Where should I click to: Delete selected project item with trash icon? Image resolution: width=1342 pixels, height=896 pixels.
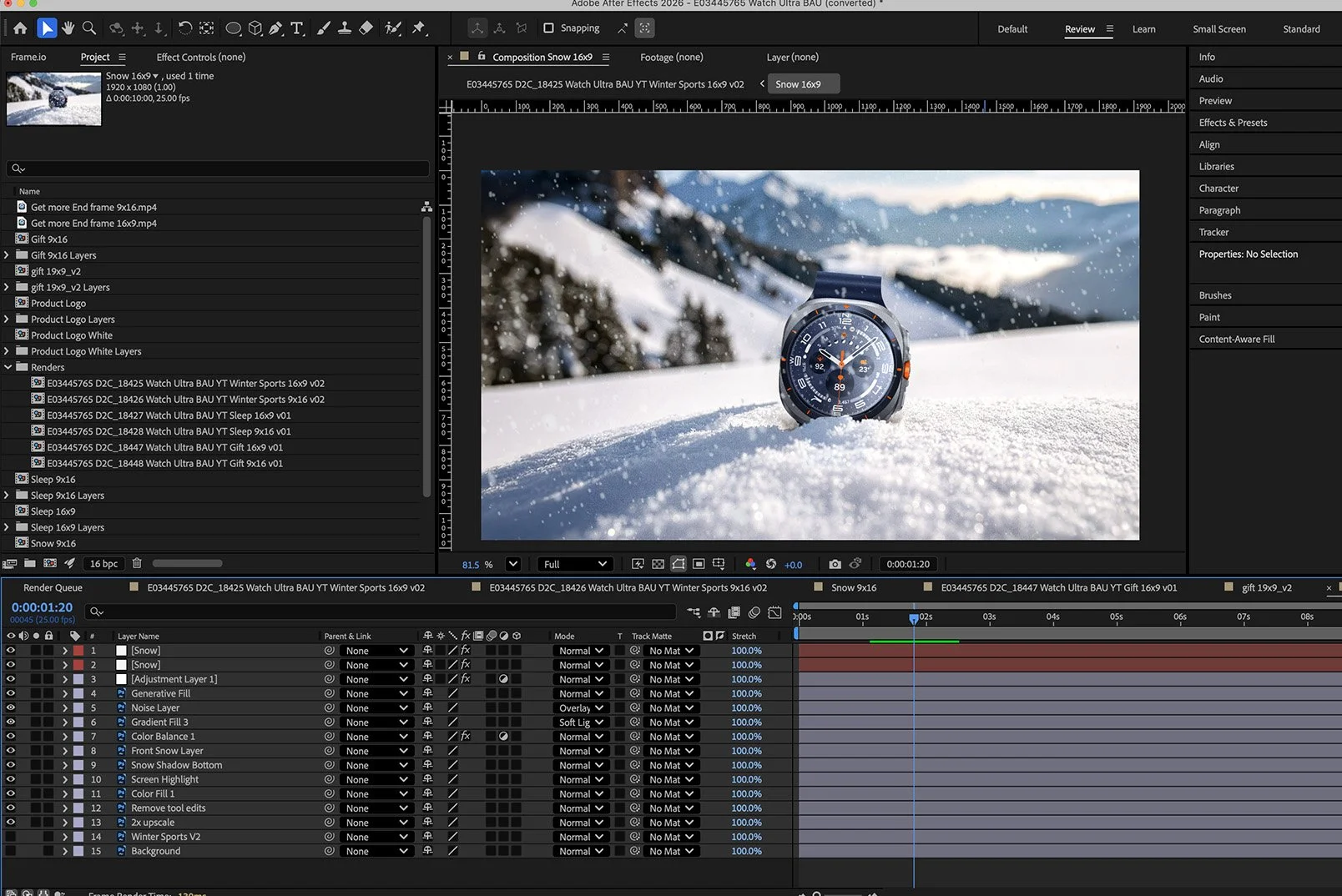(x=137, y=563)
